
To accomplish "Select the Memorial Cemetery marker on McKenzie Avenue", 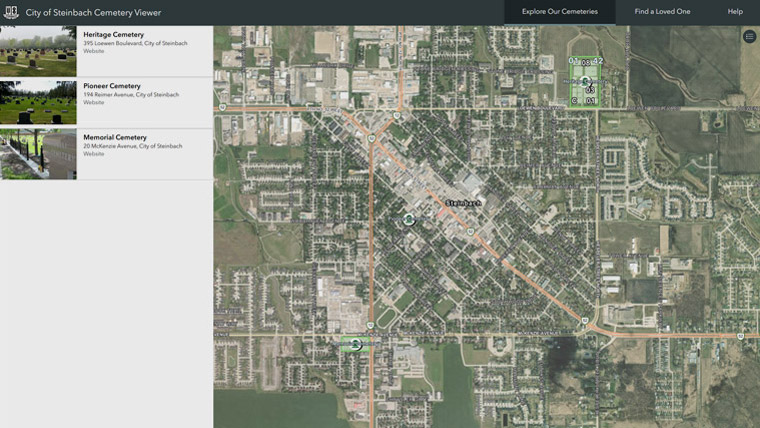I will 355,344.
